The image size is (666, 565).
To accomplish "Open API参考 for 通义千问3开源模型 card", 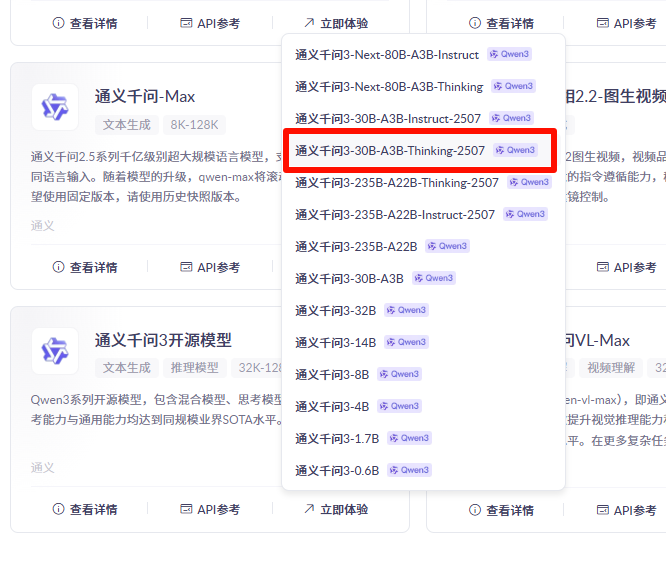I will pyautogui.click(x=210, y=509).
